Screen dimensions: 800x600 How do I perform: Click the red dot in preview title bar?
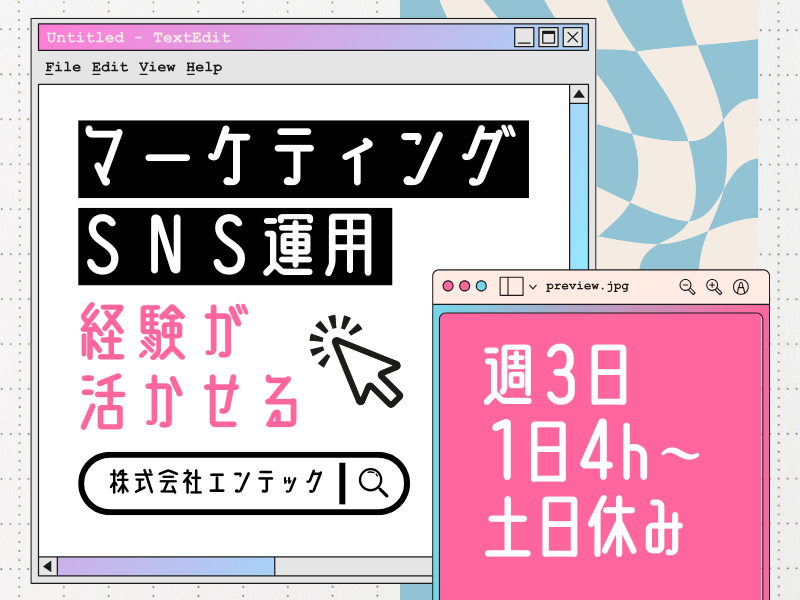(x=448, y=286)
